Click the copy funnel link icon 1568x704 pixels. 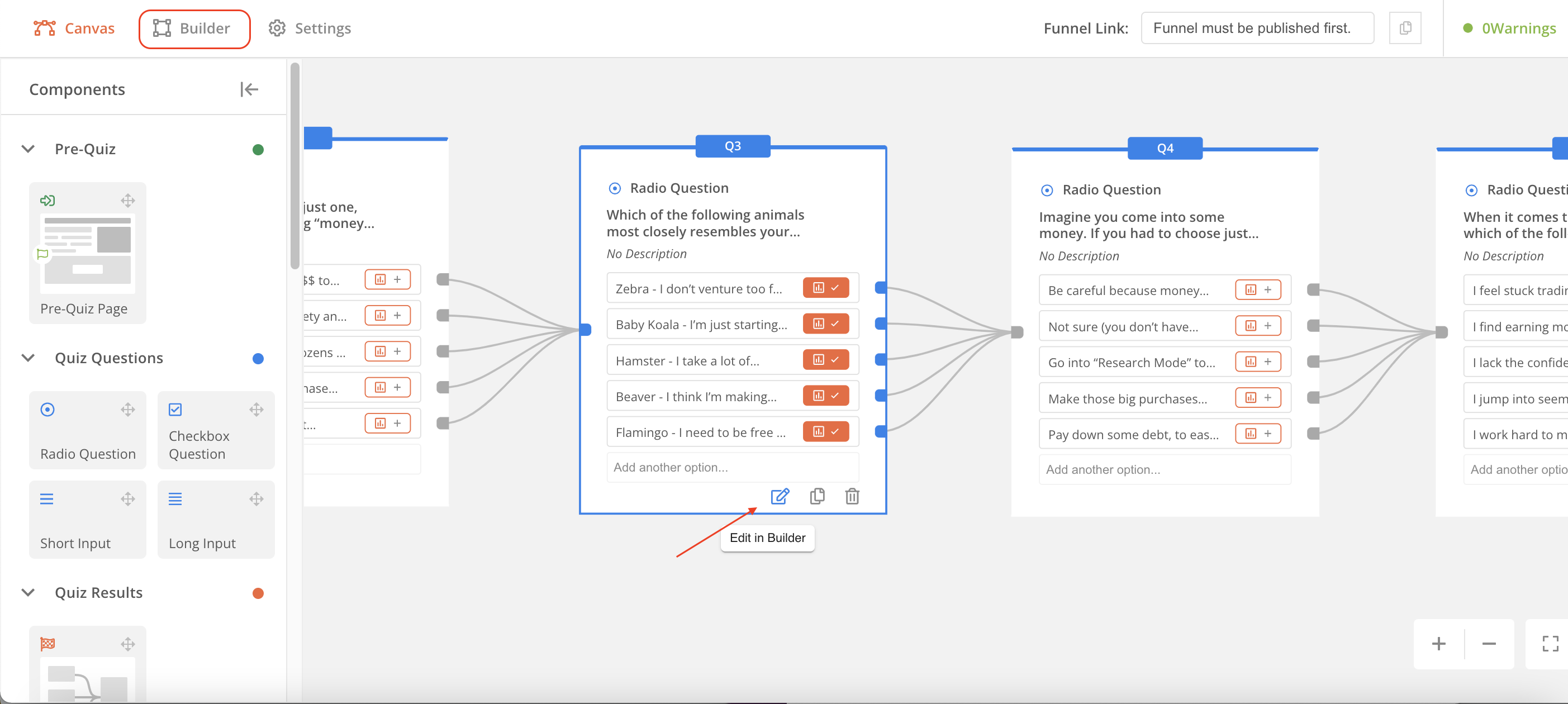coord(1405,28)
